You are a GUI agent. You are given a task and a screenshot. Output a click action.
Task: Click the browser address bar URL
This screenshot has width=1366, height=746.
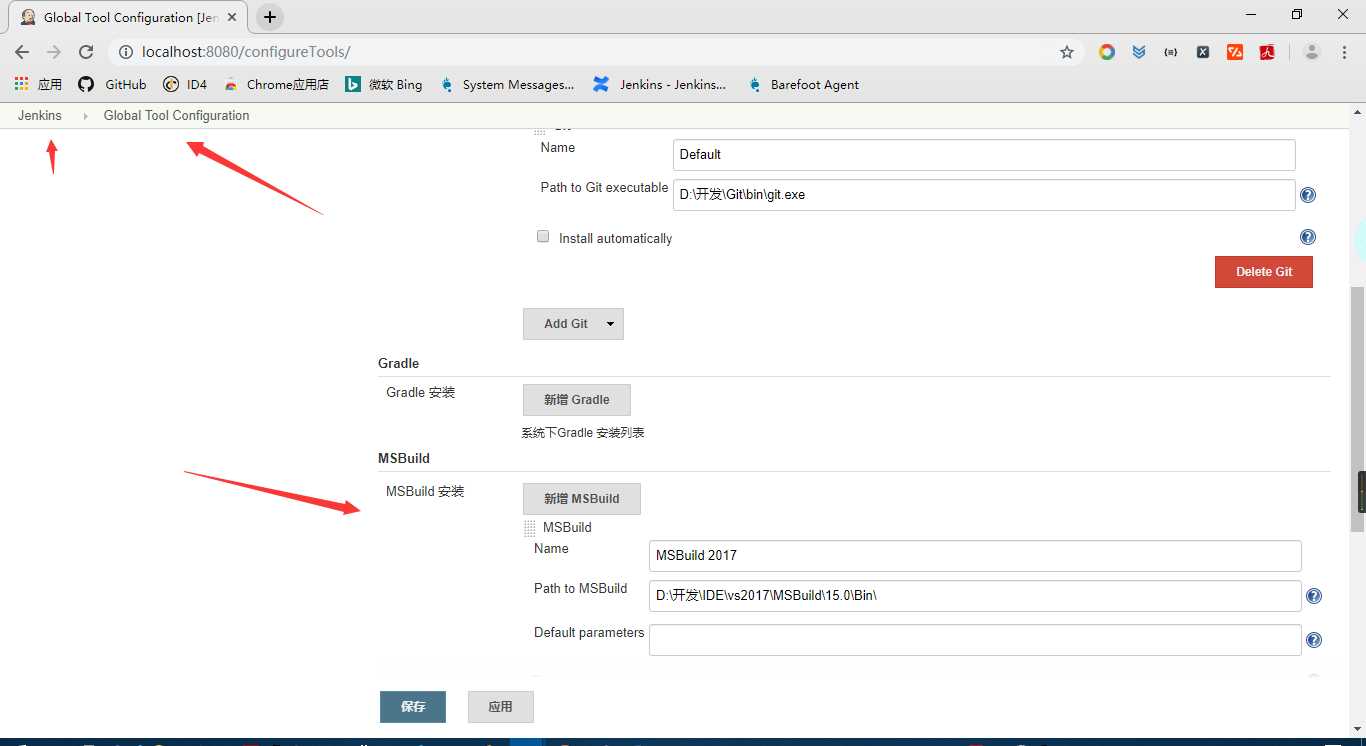click(x=246, y=52)
